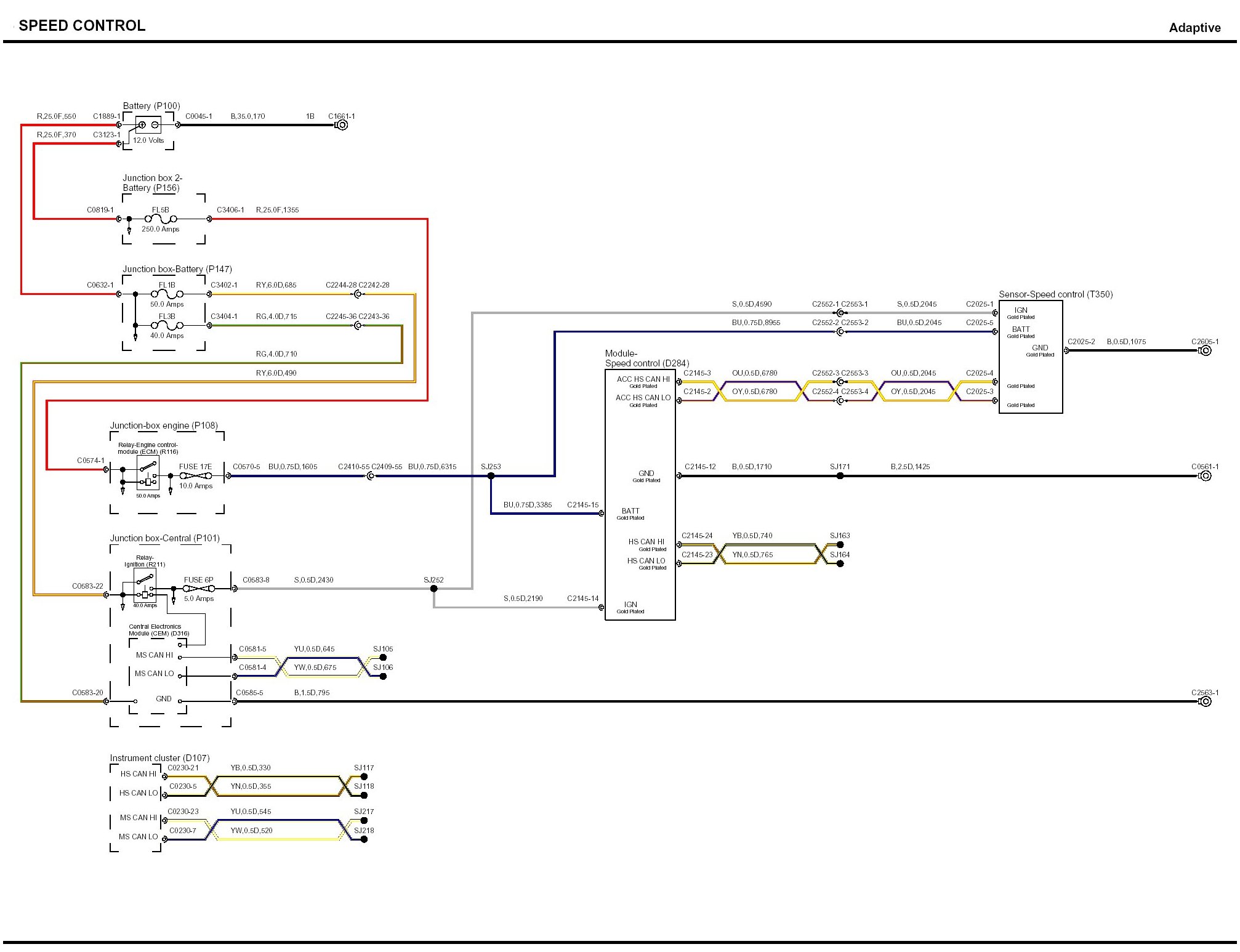Viewport: 1240px width, 952px height.
Task: Click the FUSE 6P symbol
Action: 198,589
